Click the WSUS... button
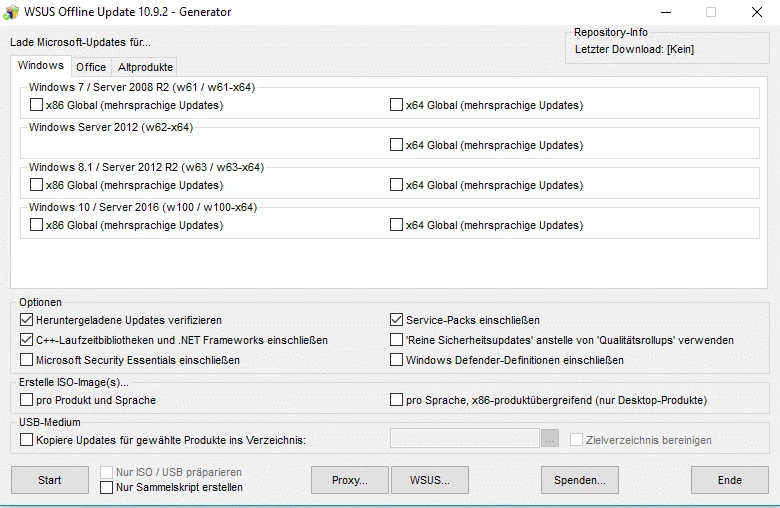This screenshot has height=508, width=780. (430, 480)
